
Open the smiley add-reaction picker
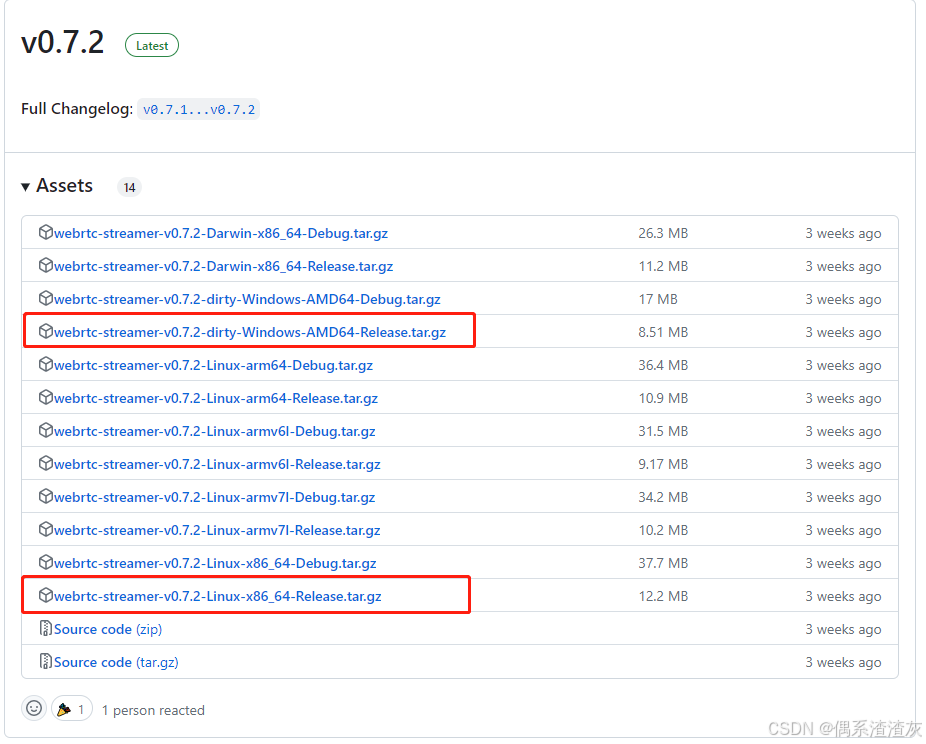[x=34, y=709]
